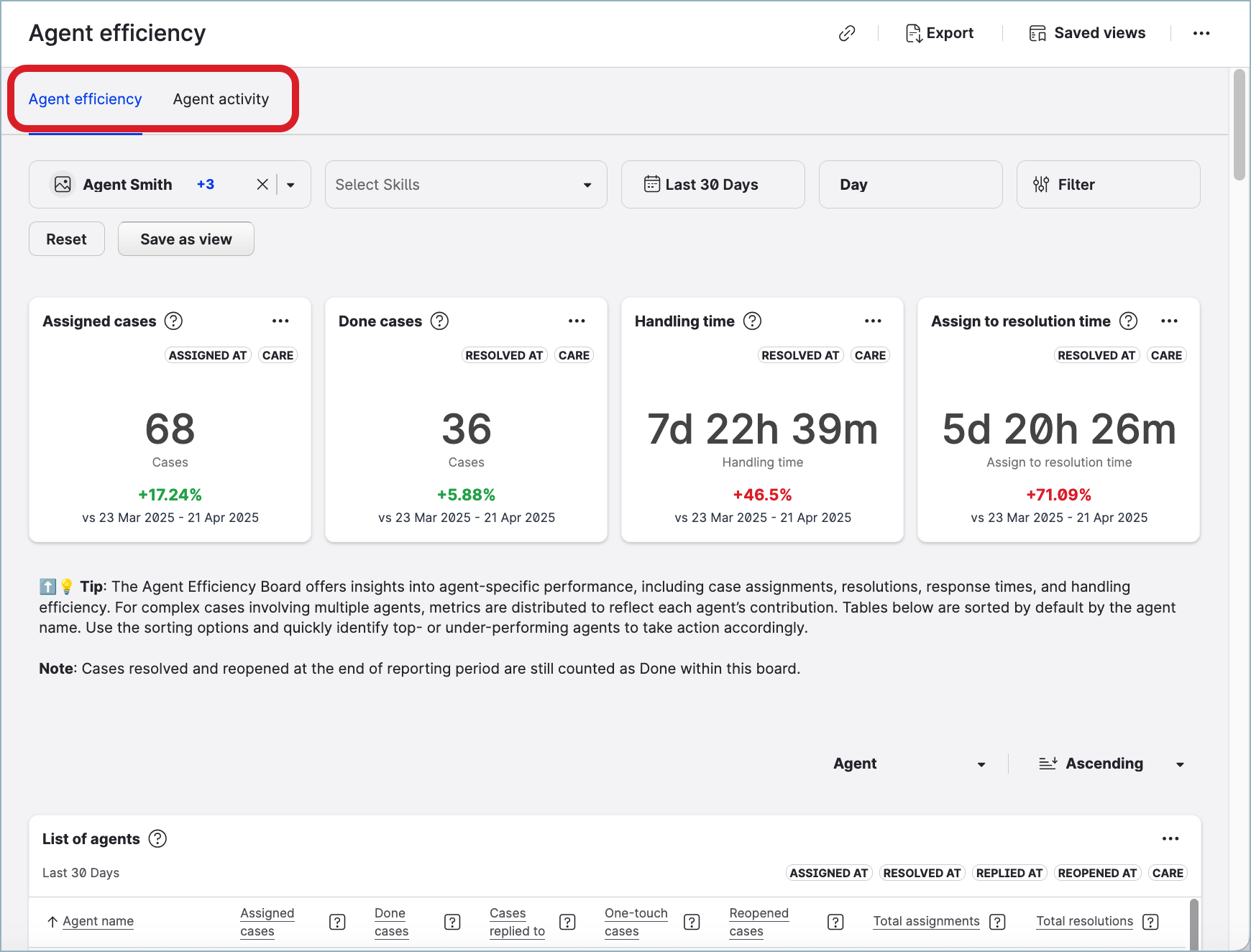Click the Export button
The image size is (1251, 952).
939,33
